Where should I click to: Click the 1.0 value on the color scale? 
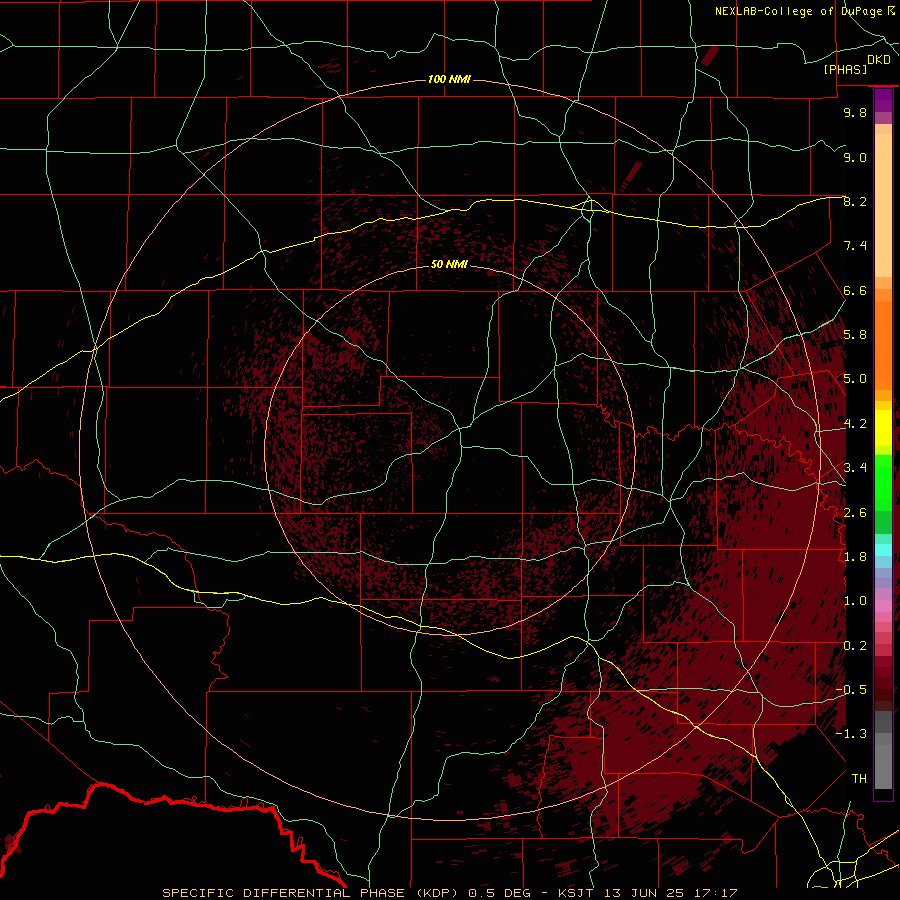click(855, 601)
